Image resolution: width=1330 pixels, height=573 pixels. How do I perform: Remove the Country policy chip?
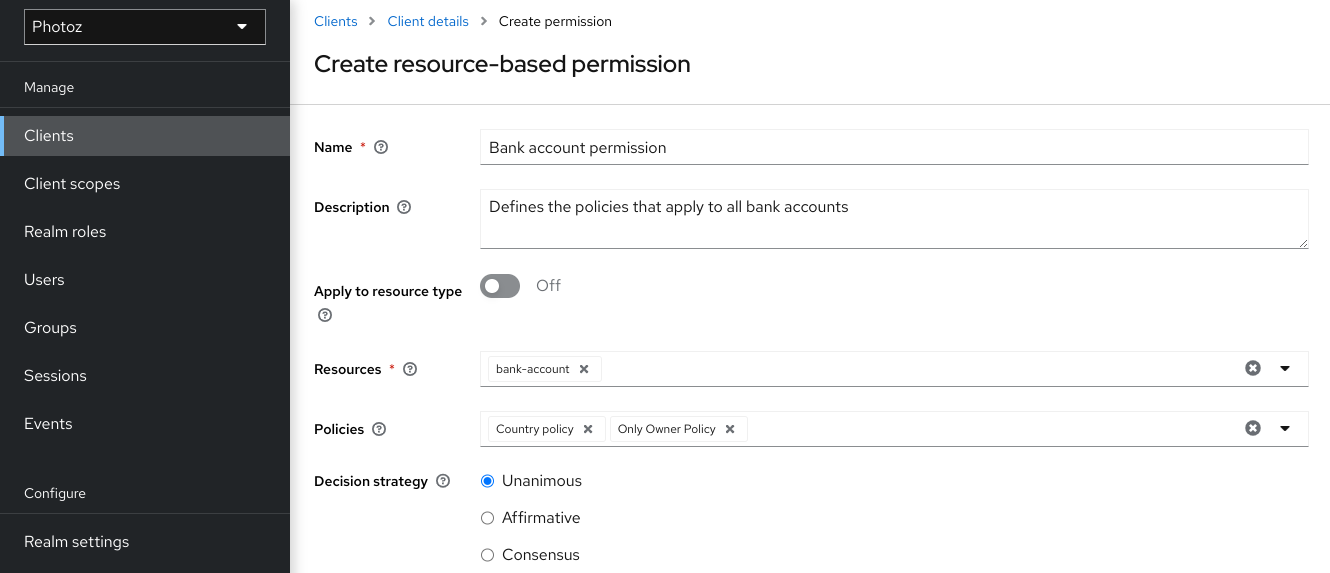588,429
